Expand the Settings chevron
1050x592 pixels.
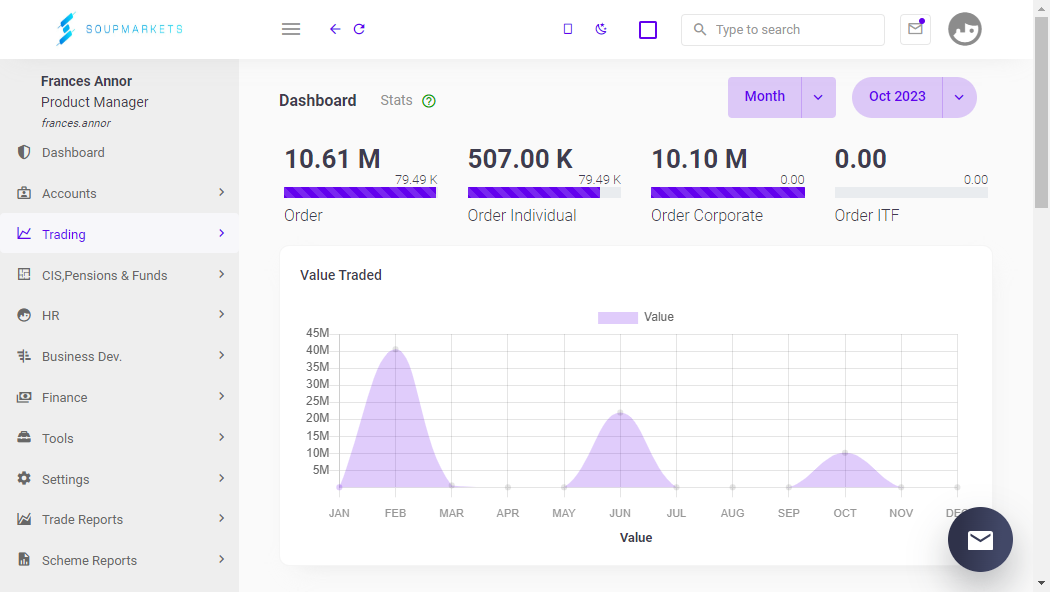pyautogui.click(x=222, y=478)
